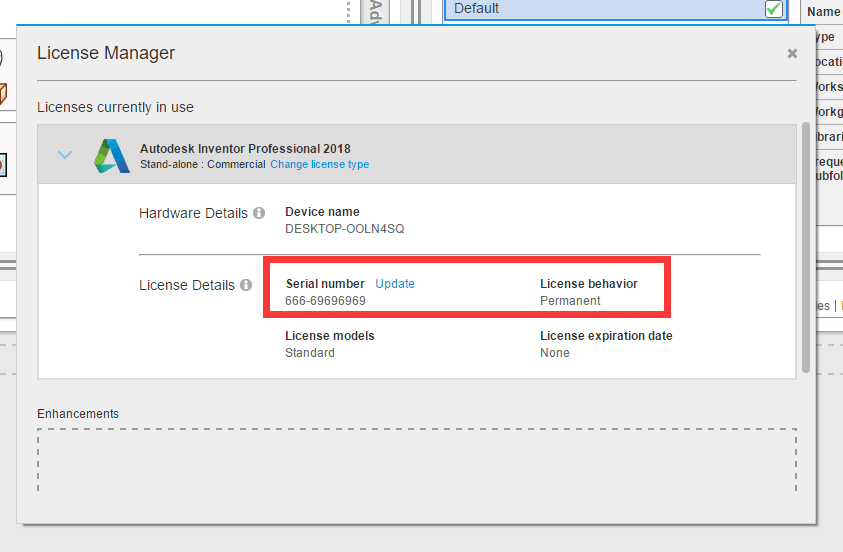Open the Change license type link

[x=319, y=164]
